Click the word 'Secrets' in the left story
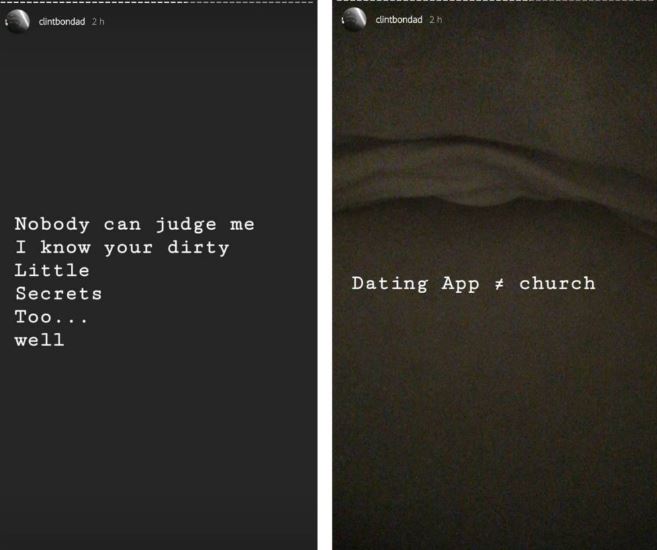The image size is (657, 550). tap(59, 294)
